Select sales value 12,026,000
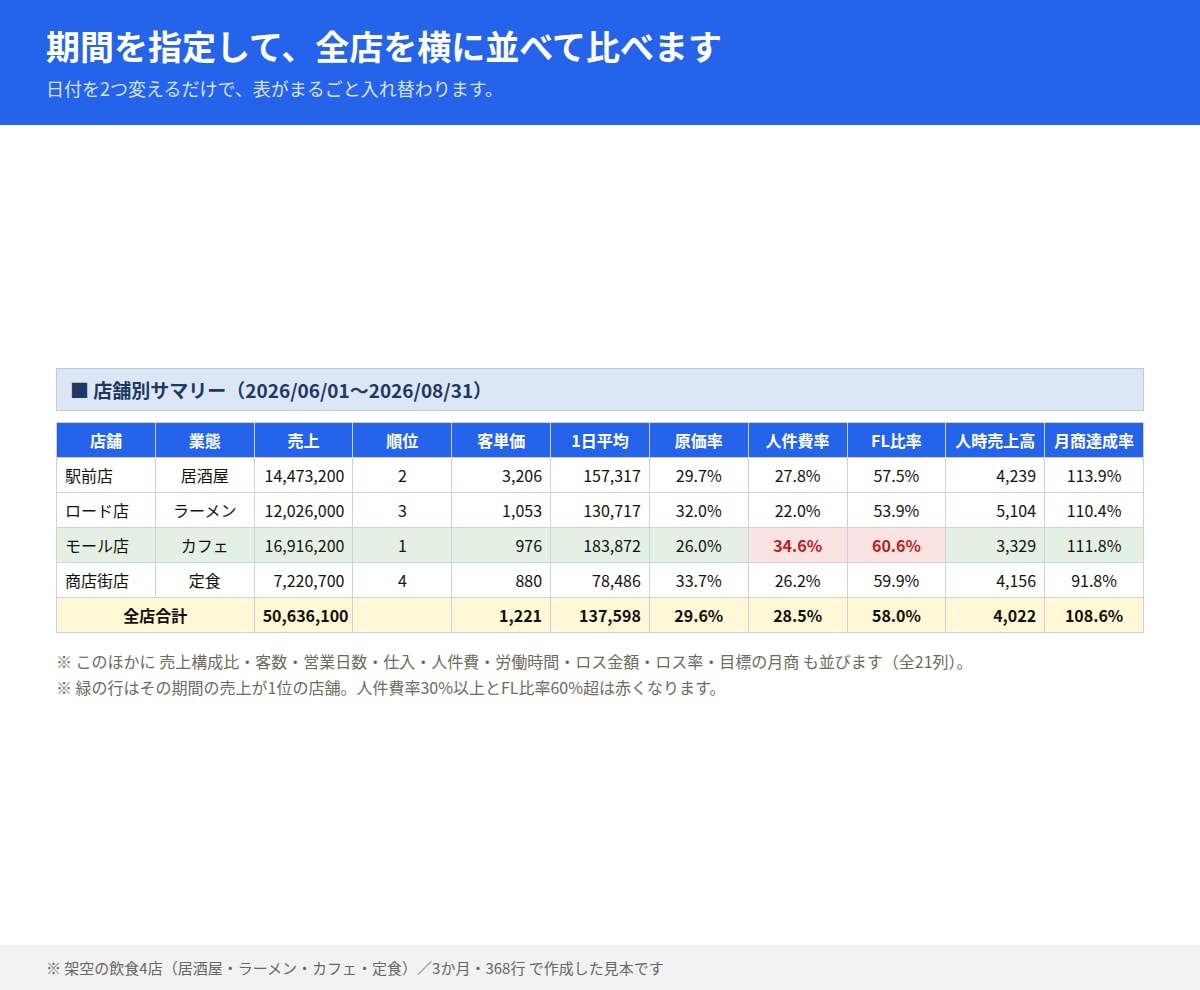 (x=304, y=511)
